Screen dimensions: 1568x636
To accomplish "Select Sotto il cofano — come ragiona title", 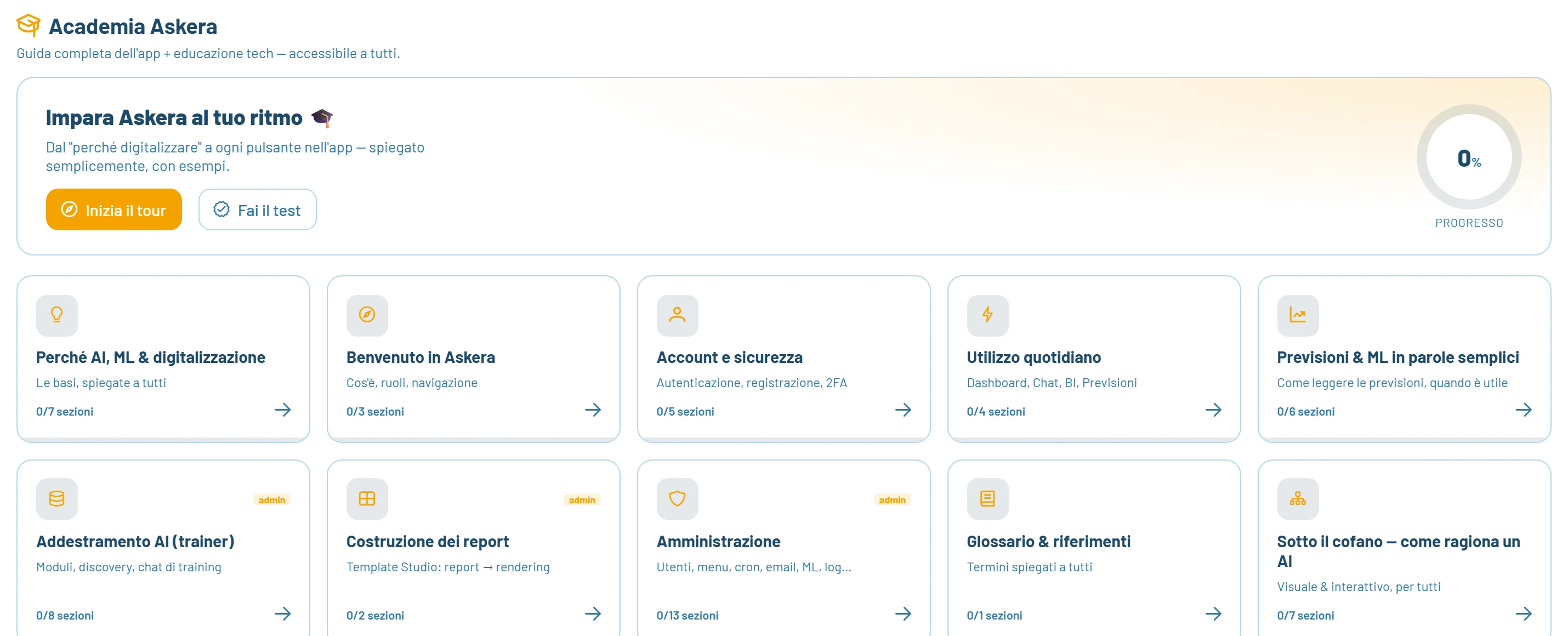I will tap(1398, 552).
